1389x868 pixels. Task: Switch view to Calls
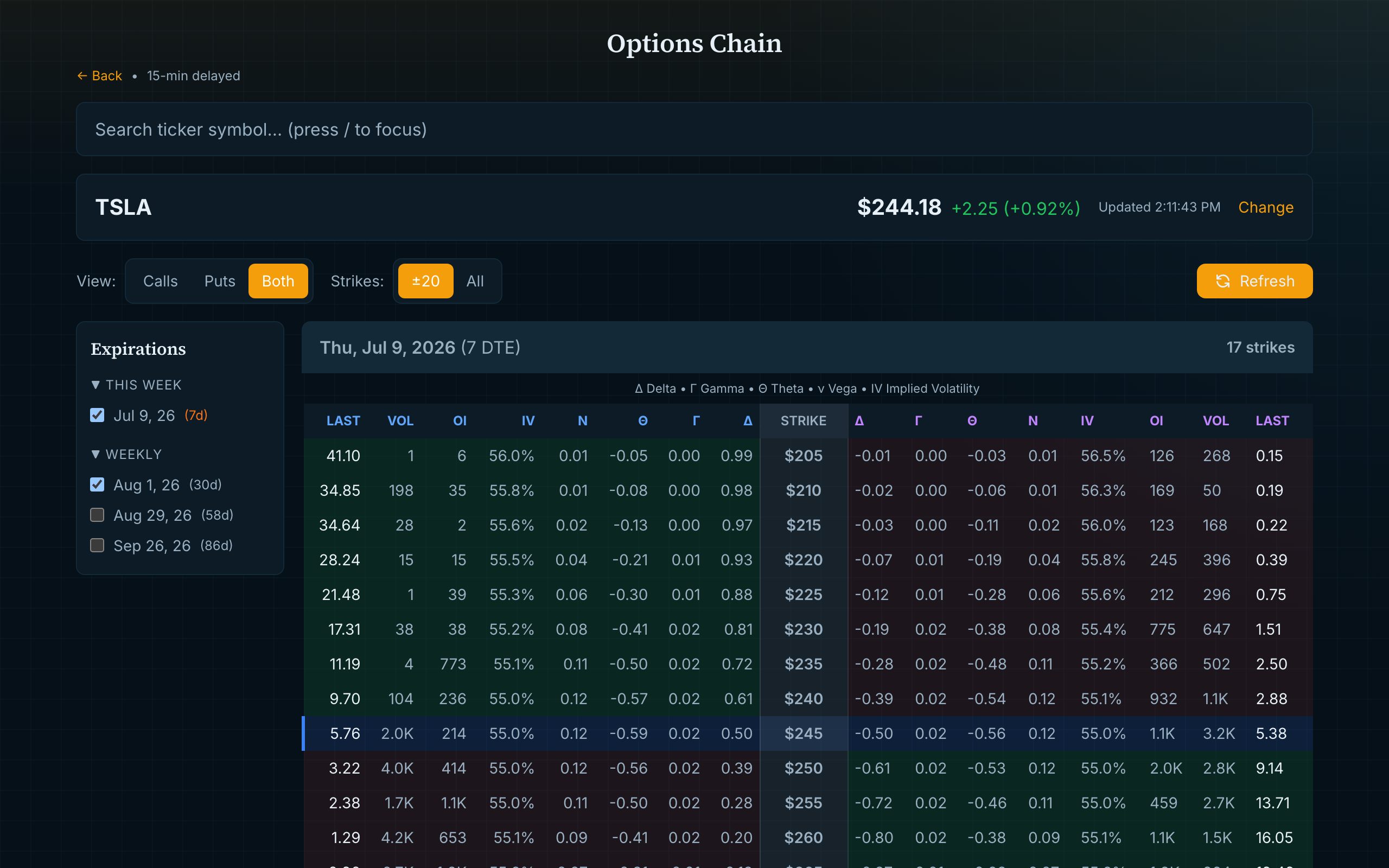point(160,280)
